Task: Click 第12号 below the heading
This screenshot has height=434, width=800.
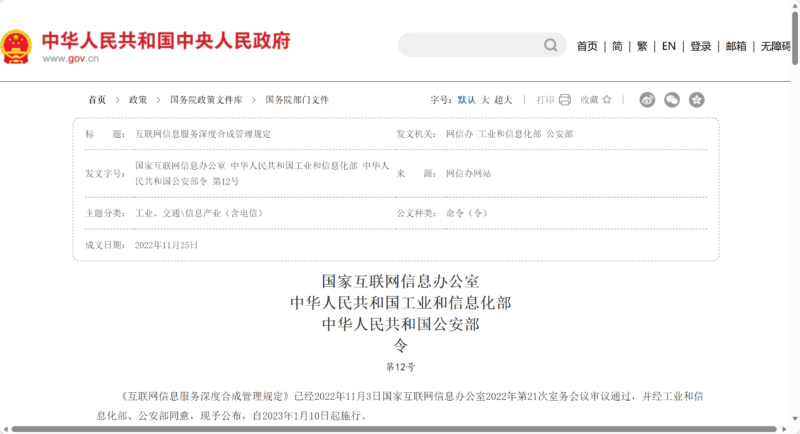Action: click(401, 367)
